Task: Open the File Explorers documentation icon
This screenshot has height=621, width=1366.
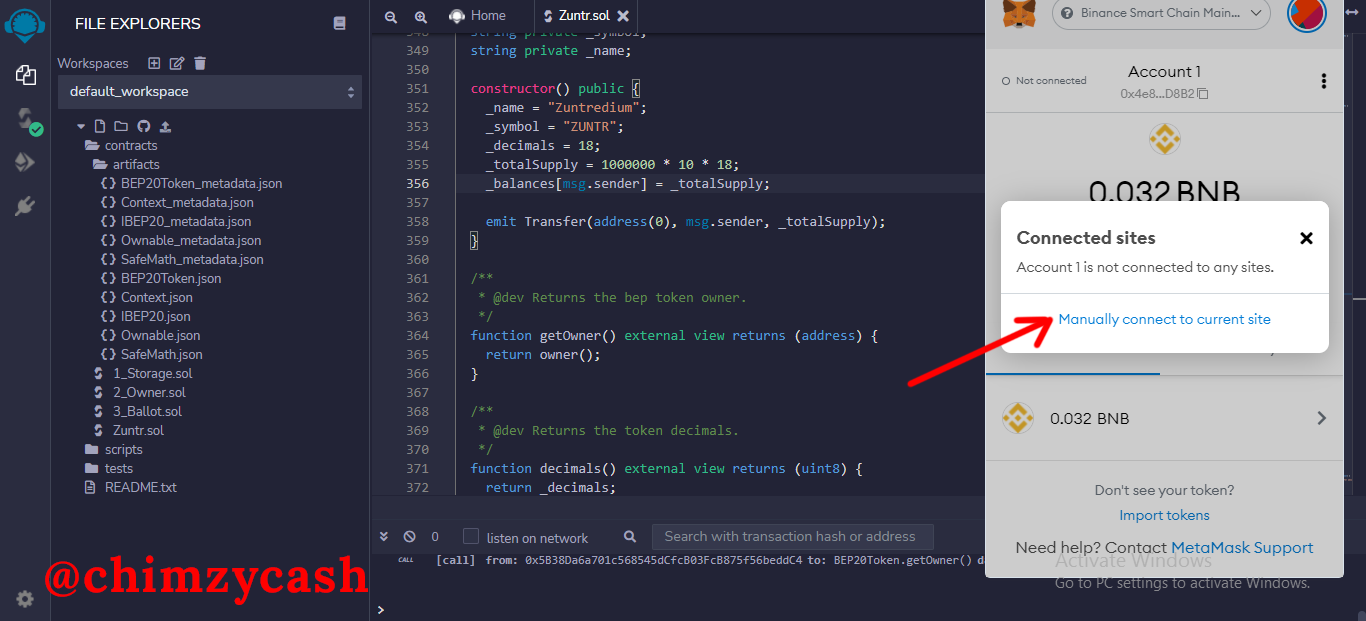Action: point(340,23)
